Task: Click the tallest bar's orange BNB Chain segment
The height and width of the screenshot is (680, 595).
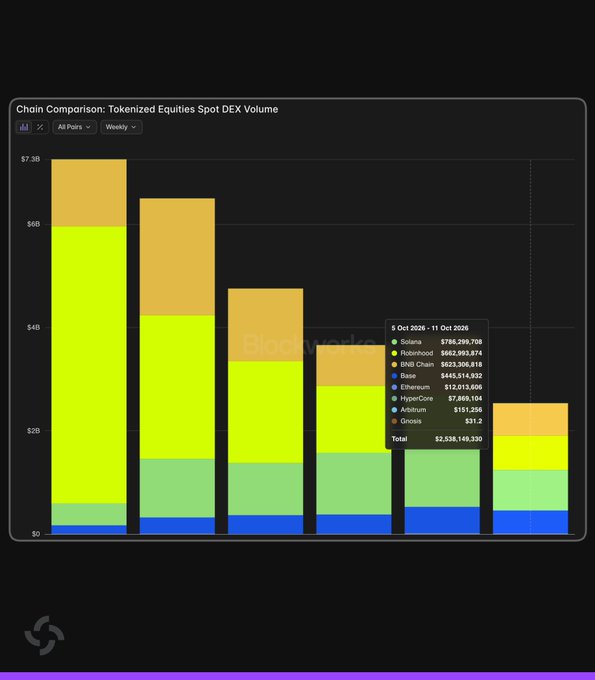Action: 89,193
